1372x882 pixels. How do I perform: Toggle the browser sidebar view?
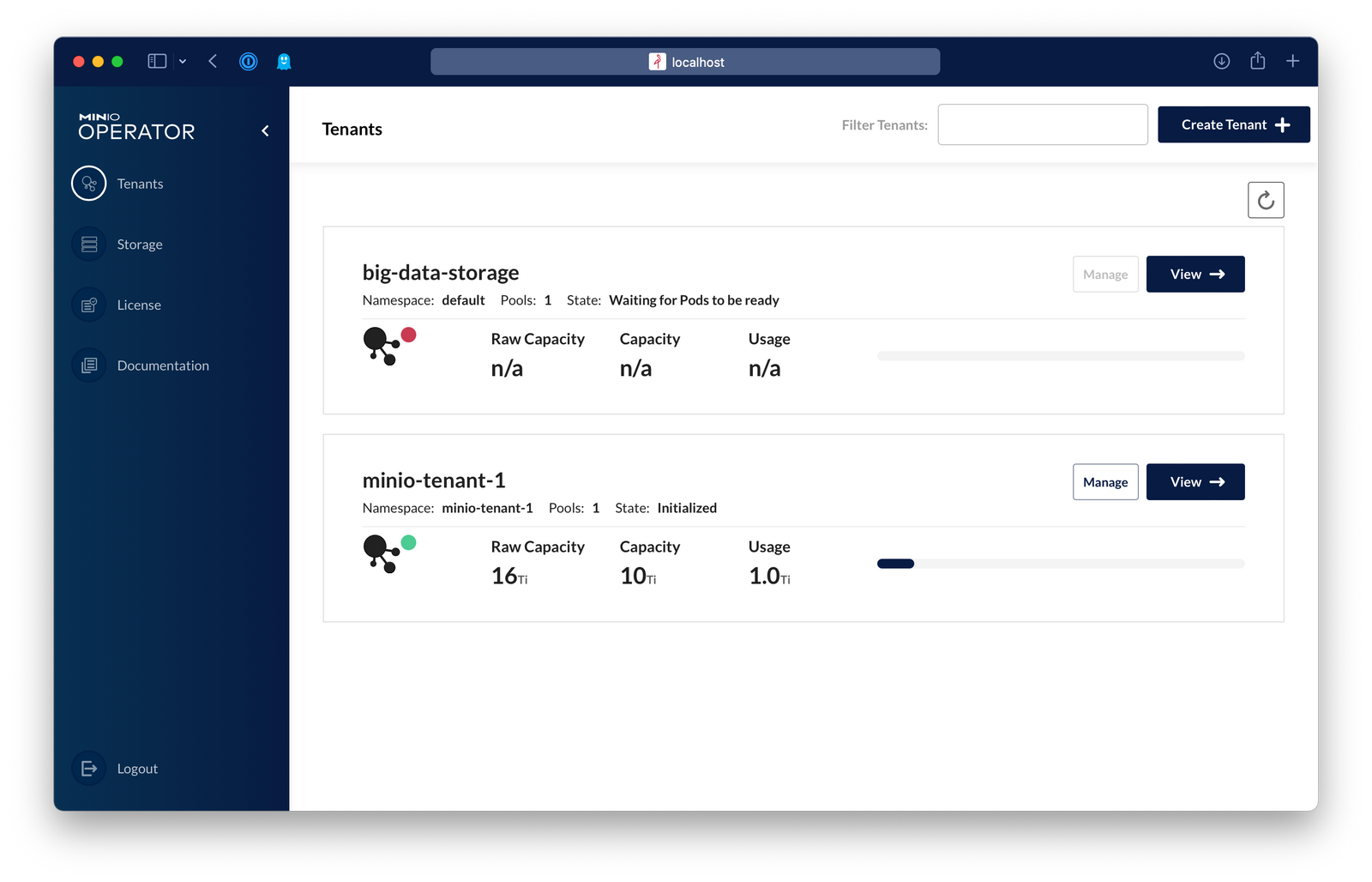point(156,61)
